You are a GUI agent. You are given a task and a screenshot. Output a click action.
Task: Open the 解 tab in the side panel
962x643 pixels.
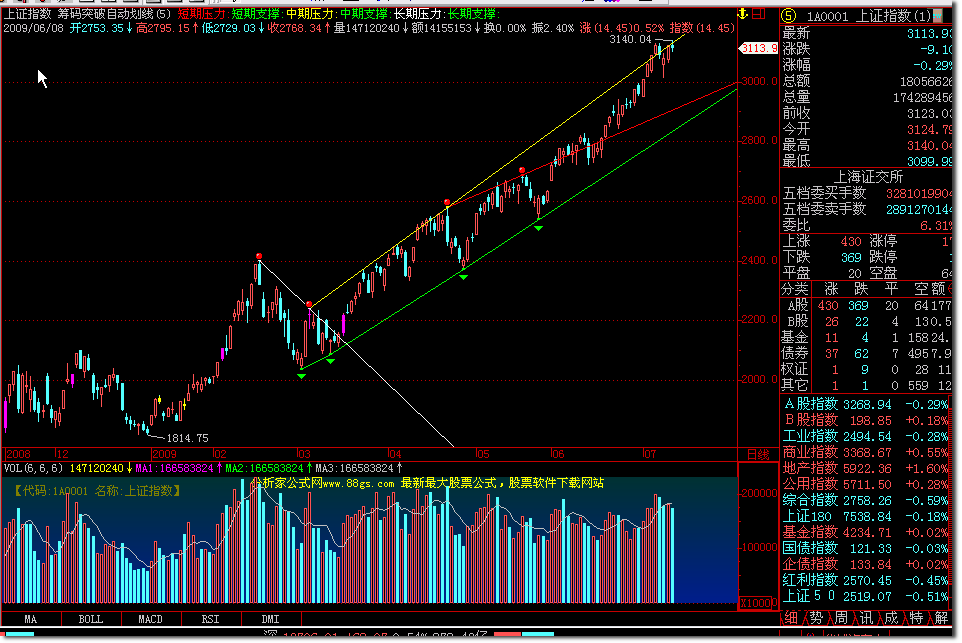(941, 618)
